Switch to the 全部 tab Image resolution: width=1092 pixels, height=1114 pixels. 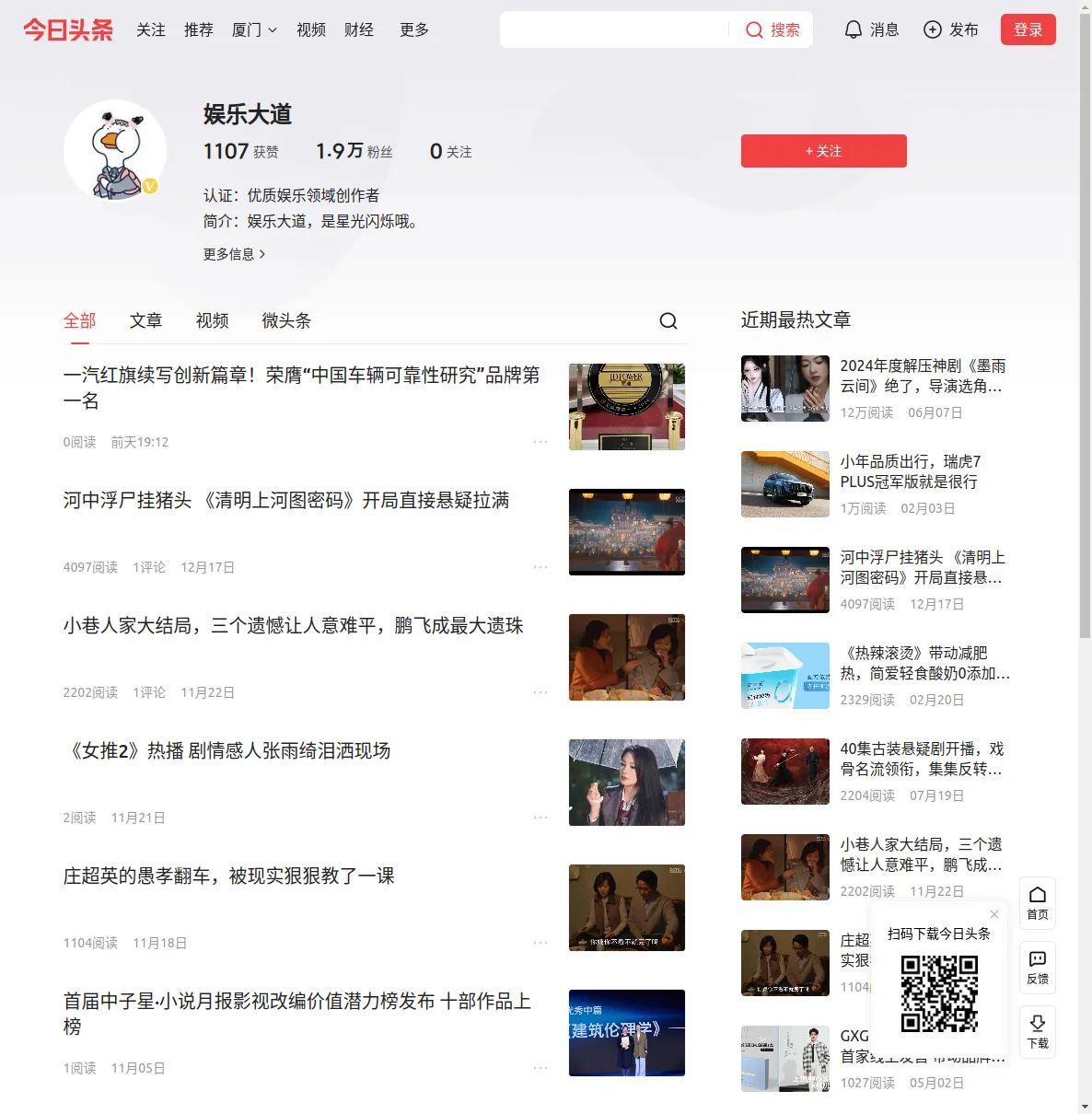80,320
